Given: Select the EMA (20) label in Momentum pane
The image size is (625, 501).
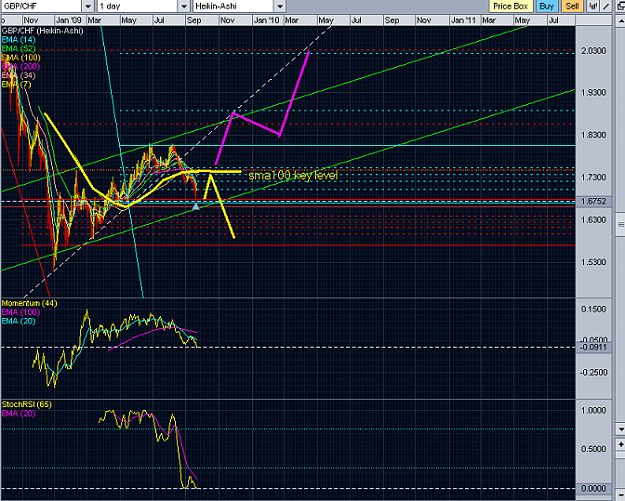Looking at the screenshot, I should point(18,321).
